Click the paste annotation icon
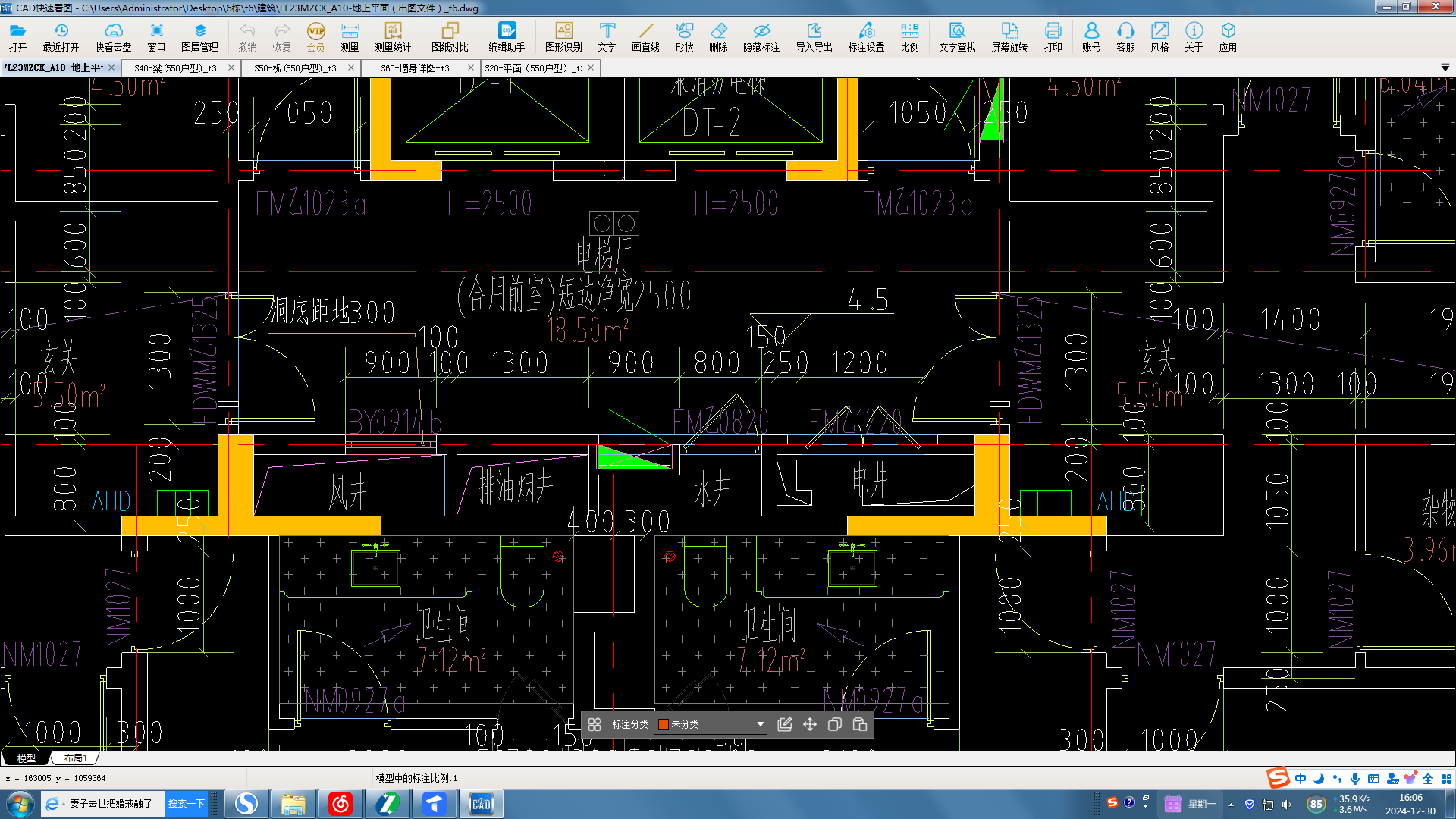This screenshot has height=819, width=1456. [x=860, y=724]
